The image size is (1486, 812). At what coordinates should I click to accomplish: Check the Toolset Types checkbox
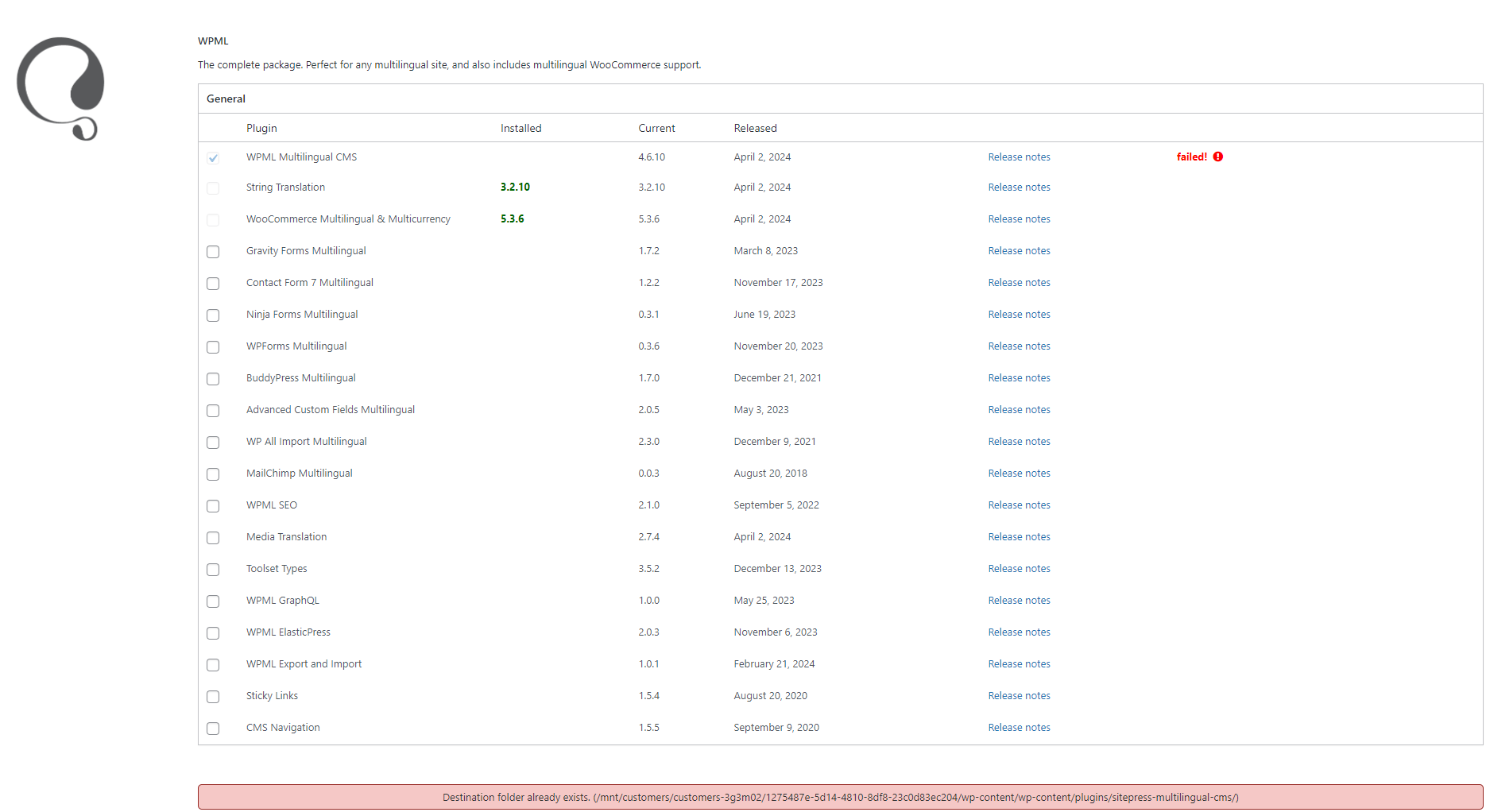(x=213, y=570)
